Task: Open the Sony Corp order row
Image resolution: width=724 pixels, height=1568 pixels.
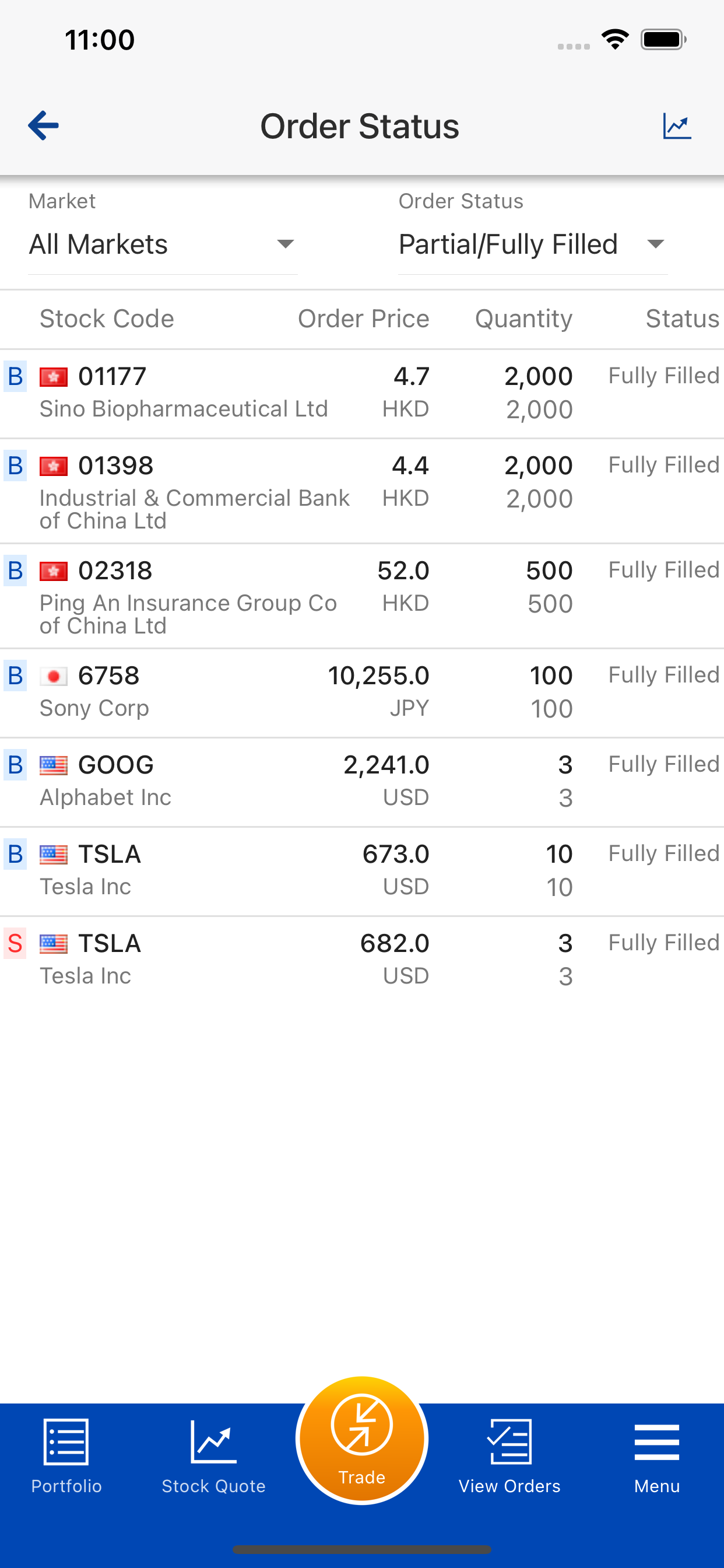Action: coord(362,692)
